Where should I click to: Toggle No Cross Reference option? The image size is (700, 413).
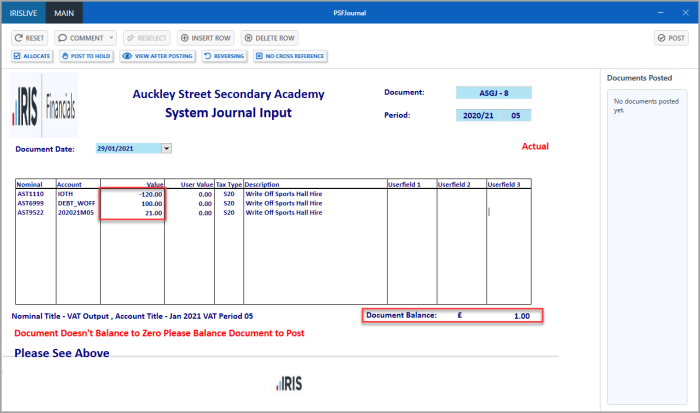(x=289, y=57)
